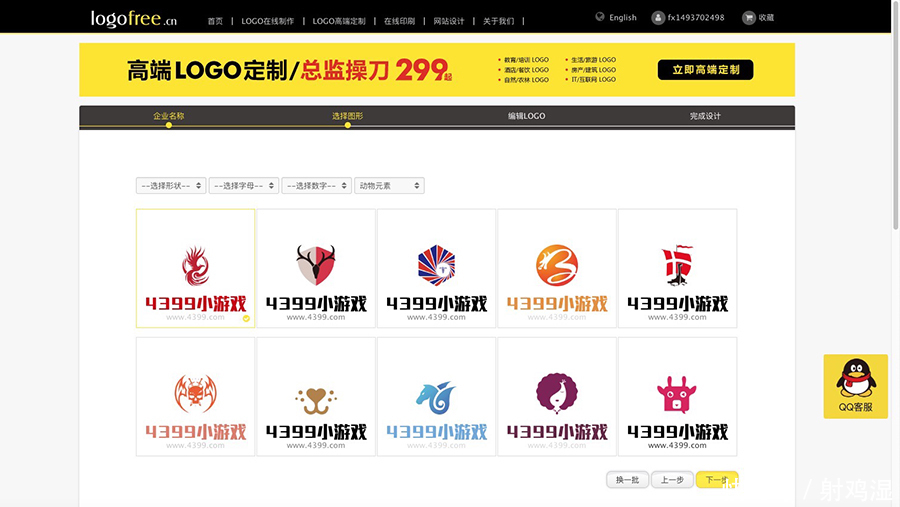Open LOGO高端定制 menu item

pyautogui.click(x=339, y=21)
